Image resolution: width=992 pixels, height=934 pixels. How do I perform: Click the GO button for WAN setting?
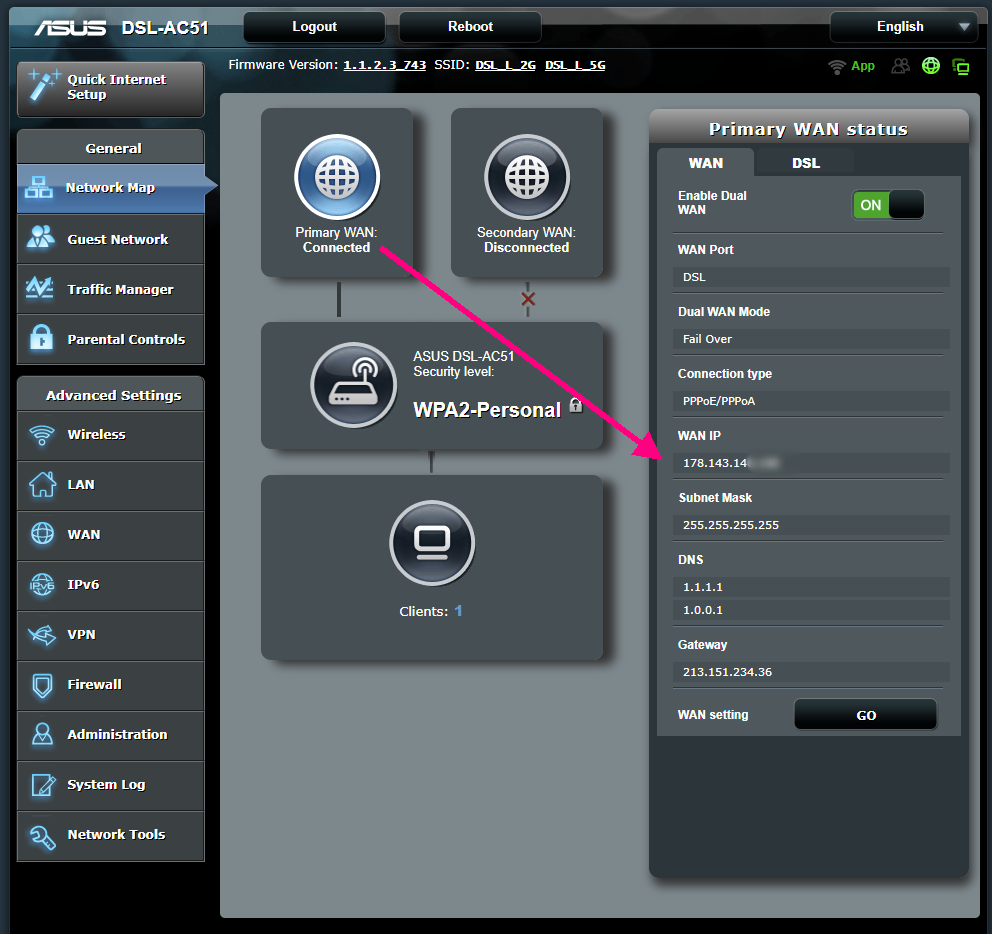click(865, 714)
